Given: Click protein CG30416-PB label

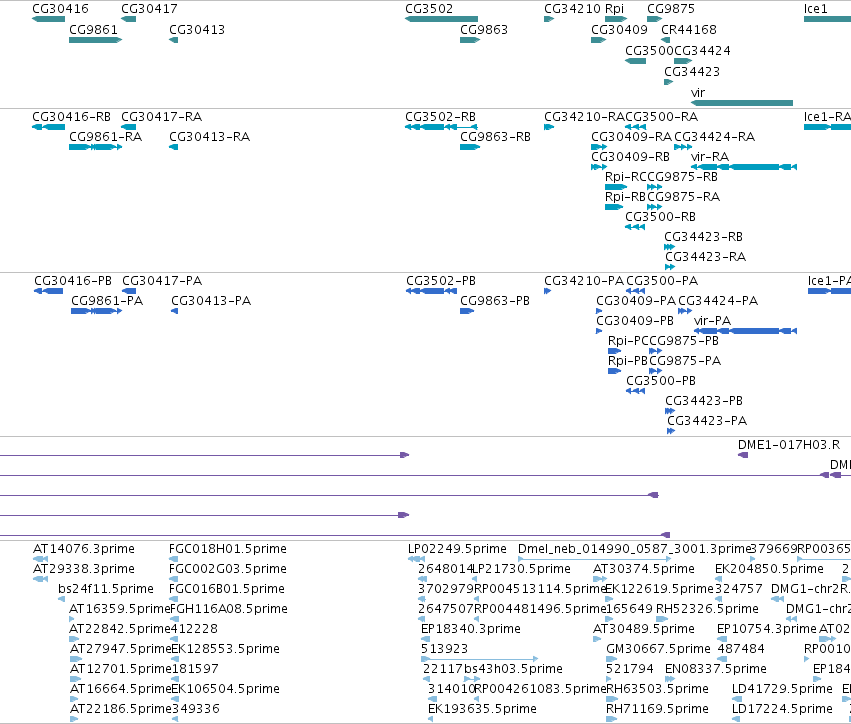Looking at the screenshot, I should (x=73, y=281).
